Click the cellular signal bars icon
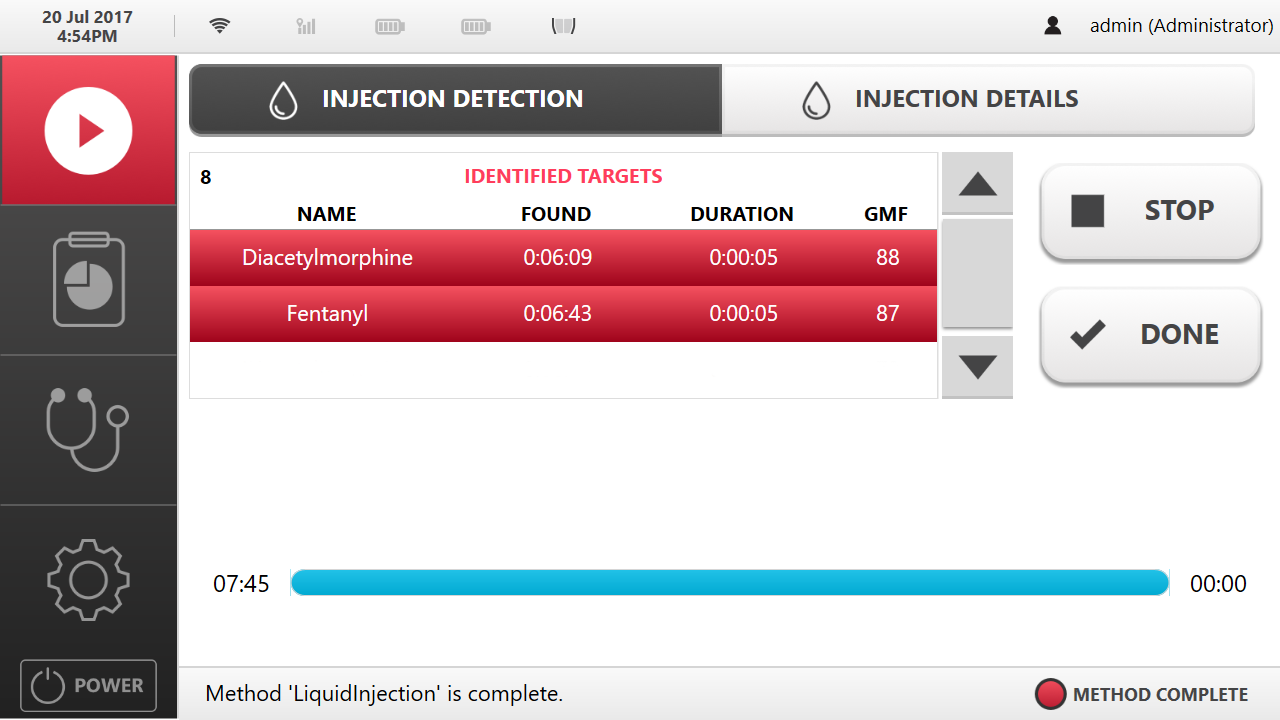 (306, 26)
